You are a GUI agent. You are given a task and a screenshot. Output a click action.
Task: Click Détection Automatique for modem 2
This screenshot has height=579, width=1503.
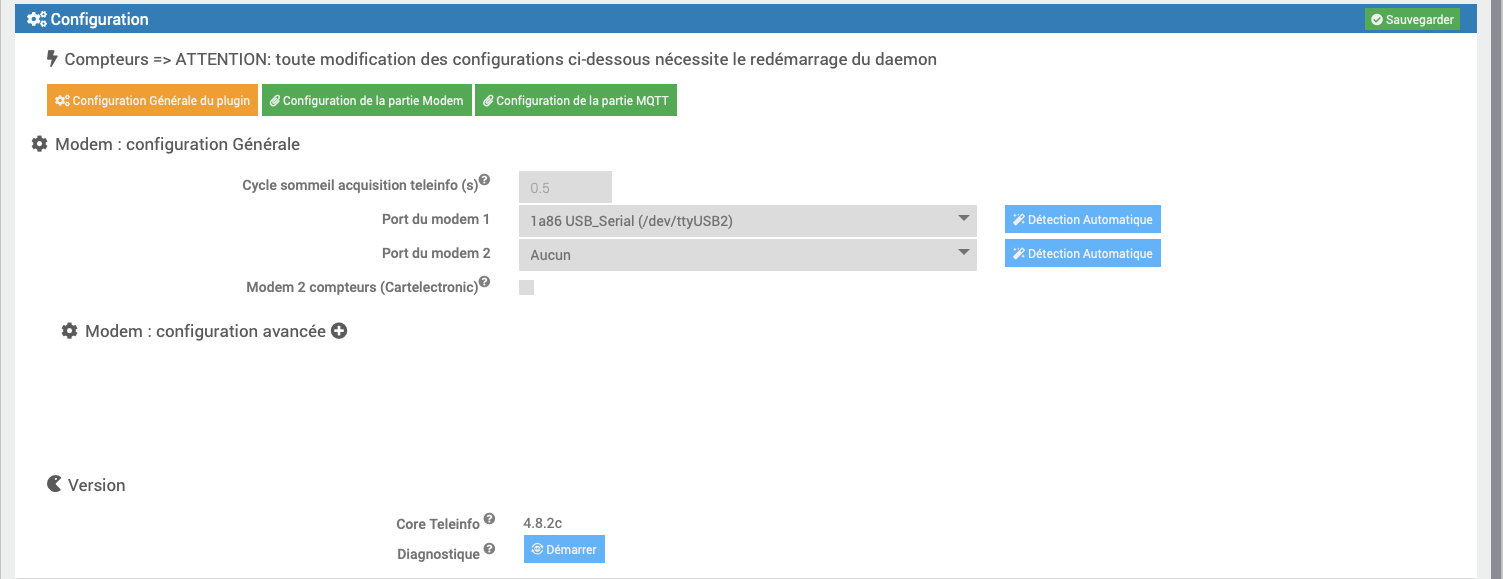tap(1082, 254)
